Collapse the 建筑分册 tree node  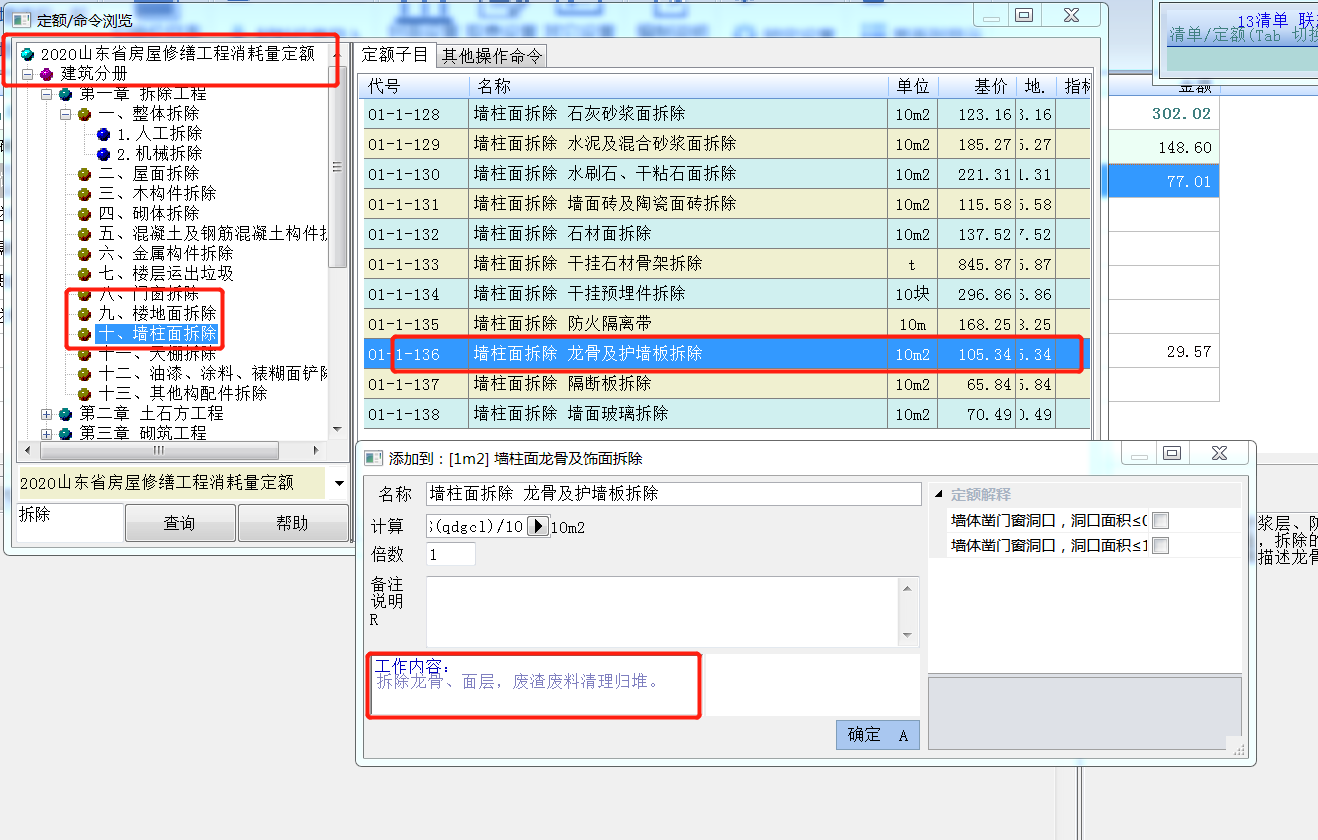(27, 74)
